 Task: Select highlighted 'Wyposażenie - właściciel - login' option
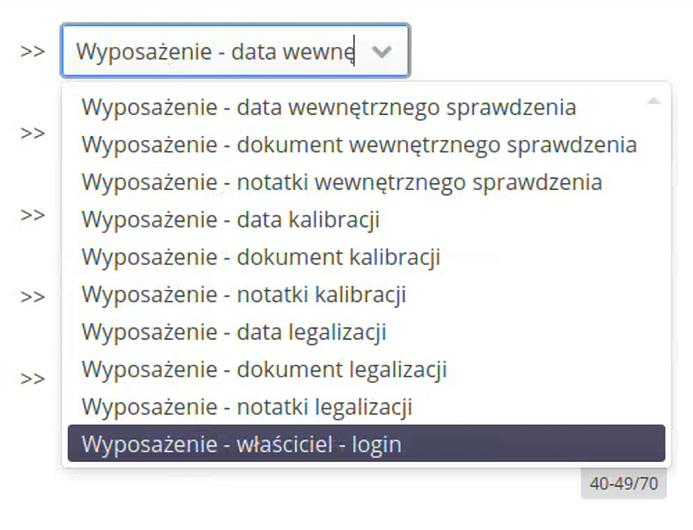(366, 444)
